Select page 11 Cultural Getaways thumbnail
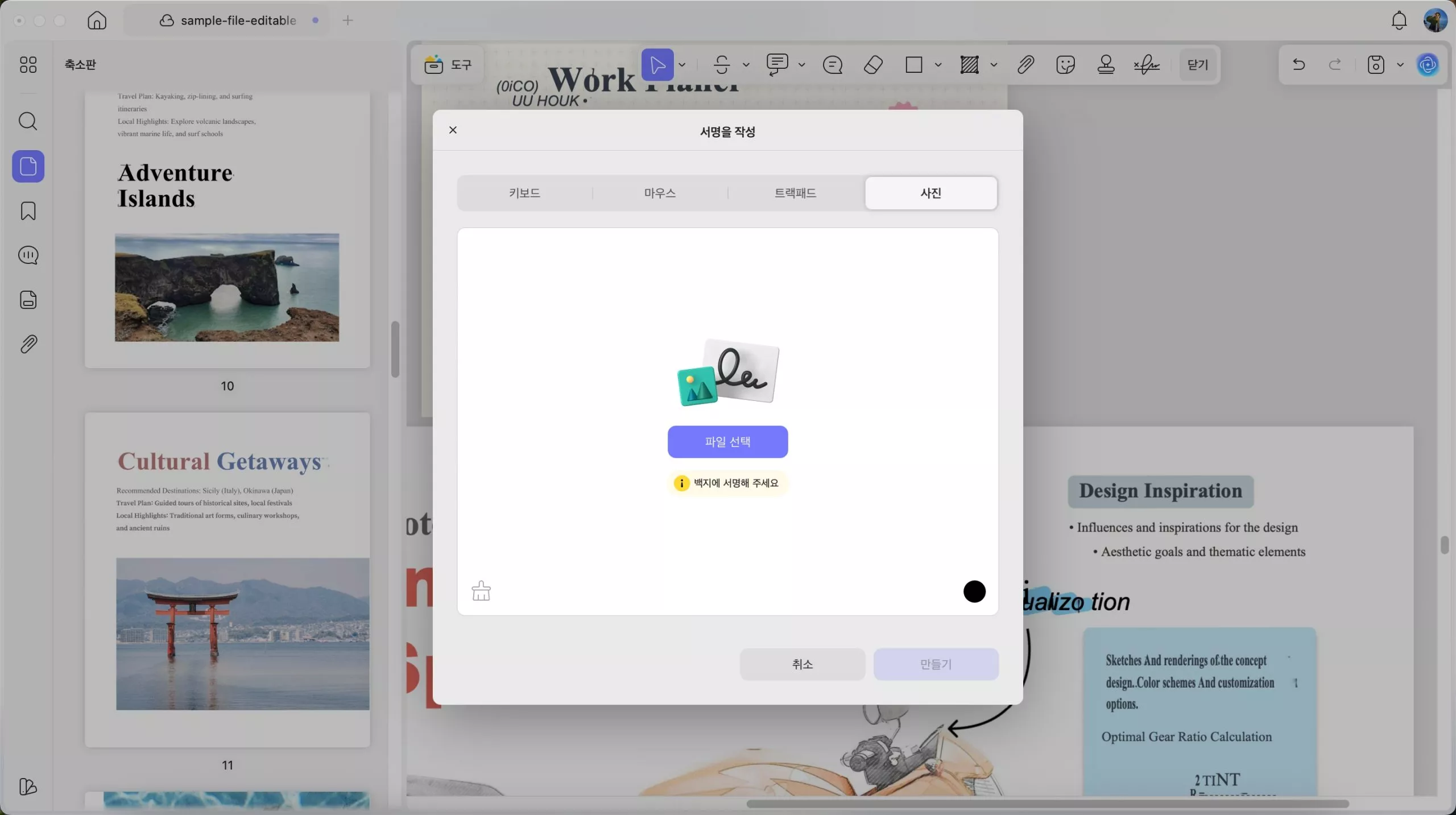The width and height of the screenshot is (1456, 815). pos(227,580)
